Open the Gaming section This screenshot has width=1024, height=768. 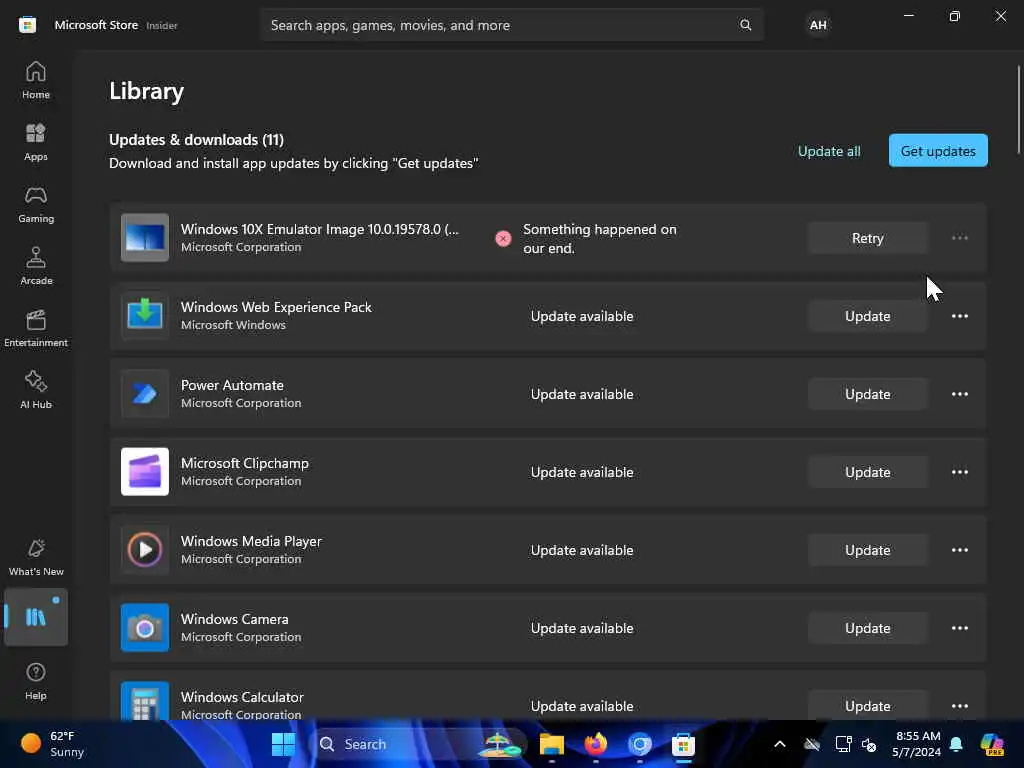coord(36,204)
